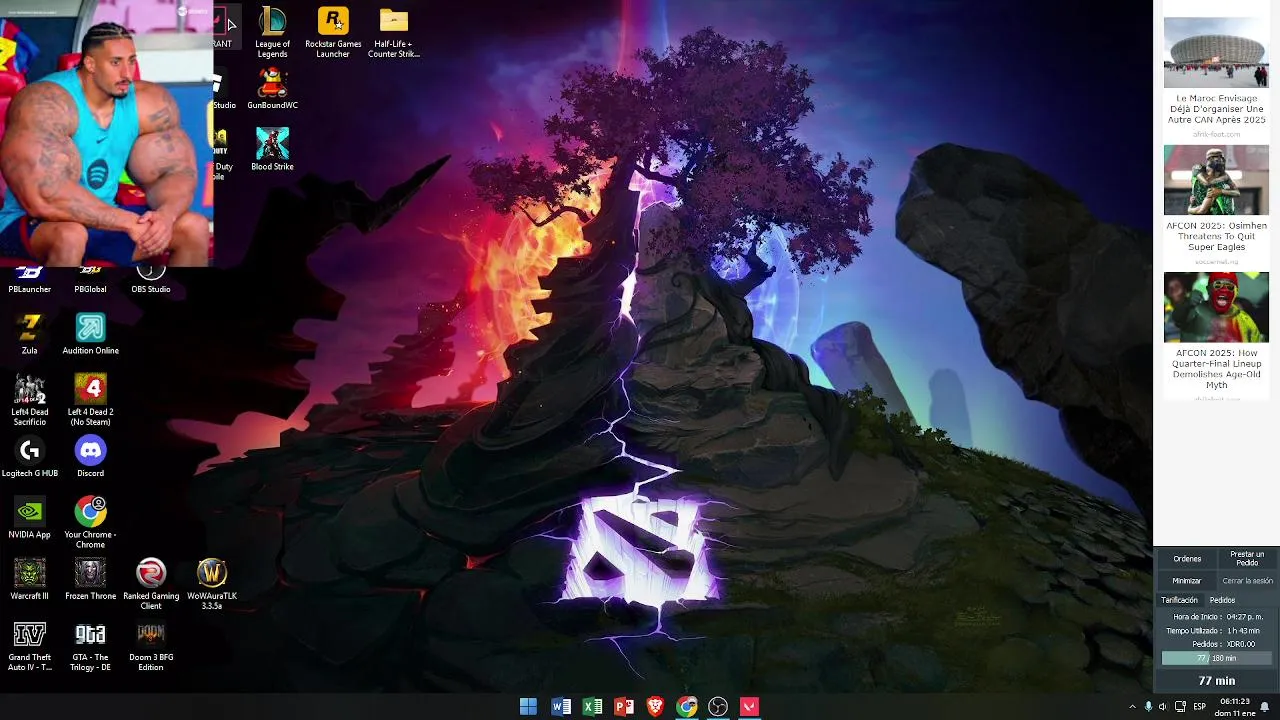The width and height of the screenshot is (1280, 720).
Task: Click the large 77 min remaining text
Action: click(1217, 681)
